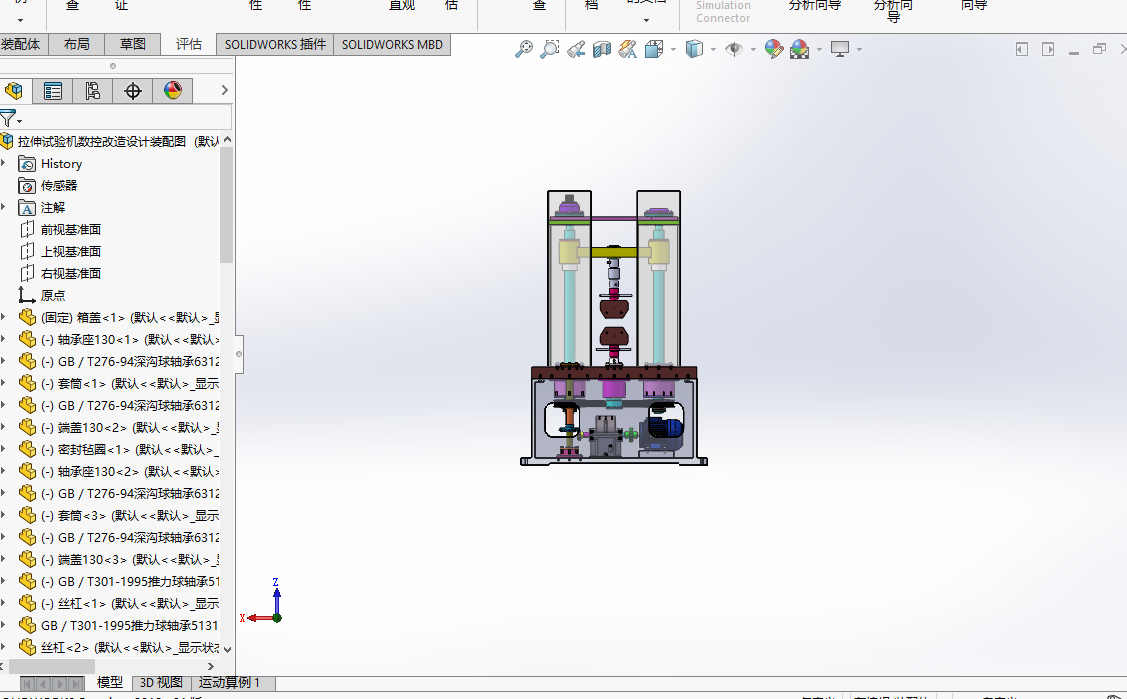Click the tree scroll-down arrow
The width and height of the screenshot is (1127, 699).
point(227,649)
